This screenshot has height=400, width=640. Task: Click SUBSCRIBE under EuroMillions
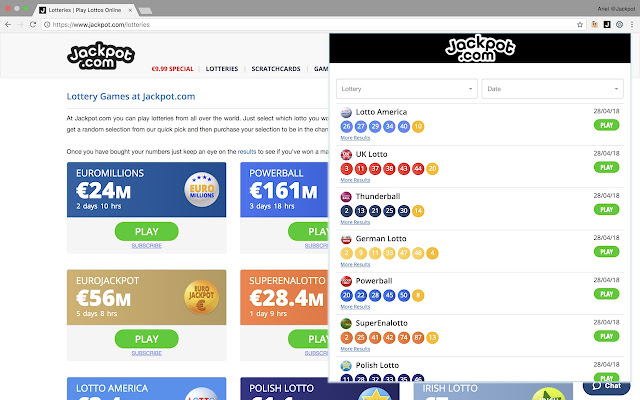pos(147,246)
